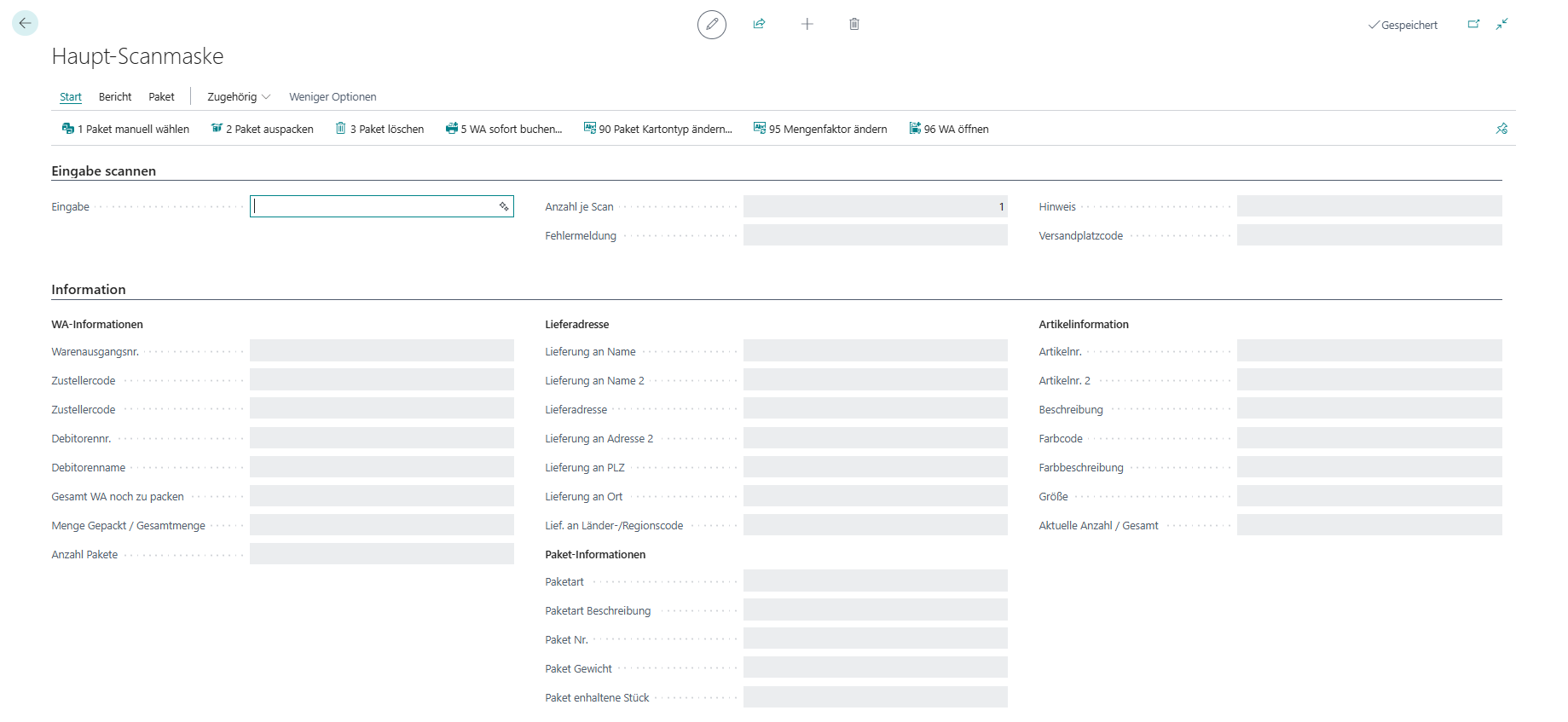
Task: Click the assist icon in Eingabe field
Action: coord(504,206)
